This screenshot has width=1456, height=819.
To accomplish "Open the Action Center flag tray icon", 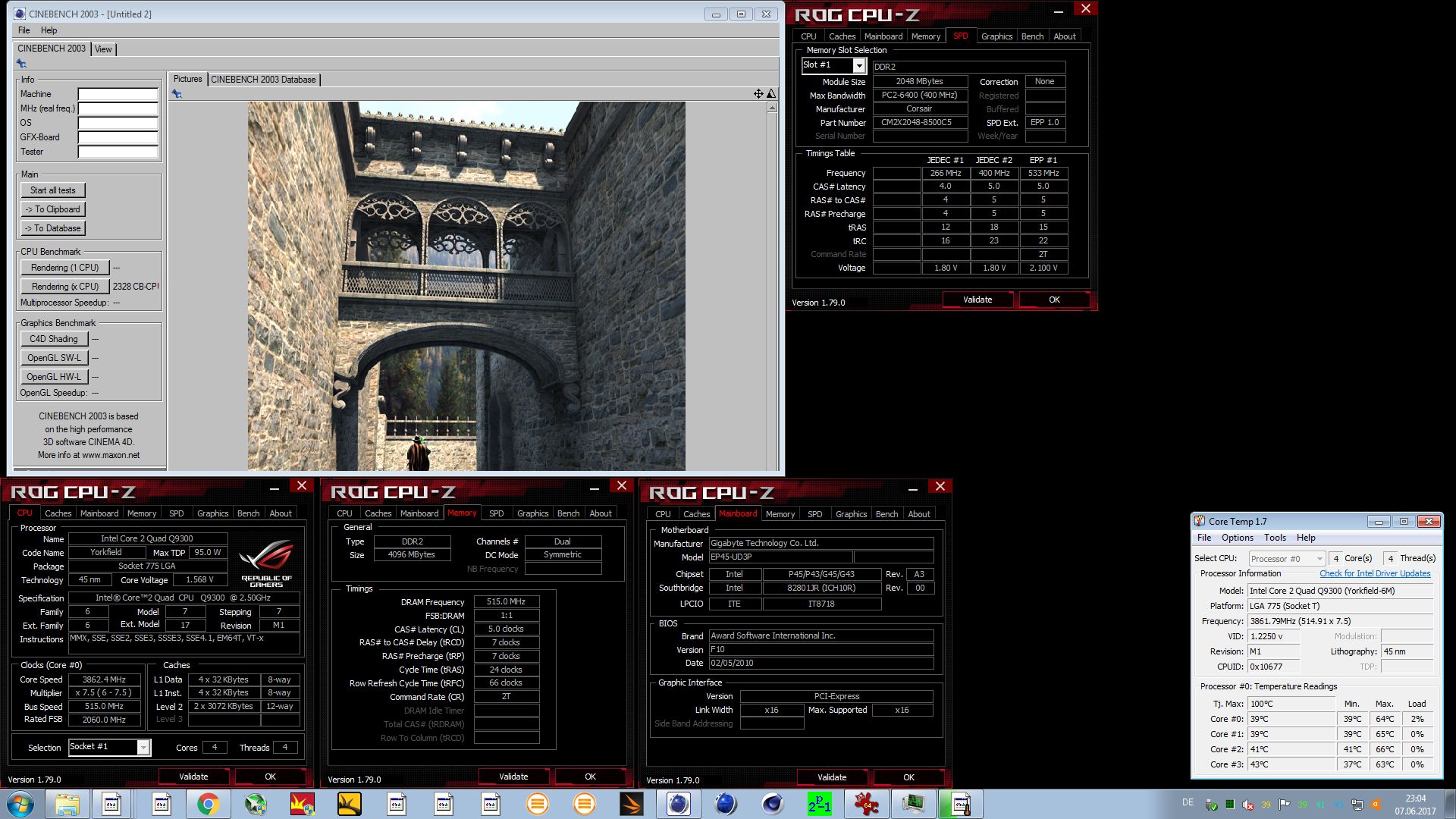I will [x=1284, y=805].
